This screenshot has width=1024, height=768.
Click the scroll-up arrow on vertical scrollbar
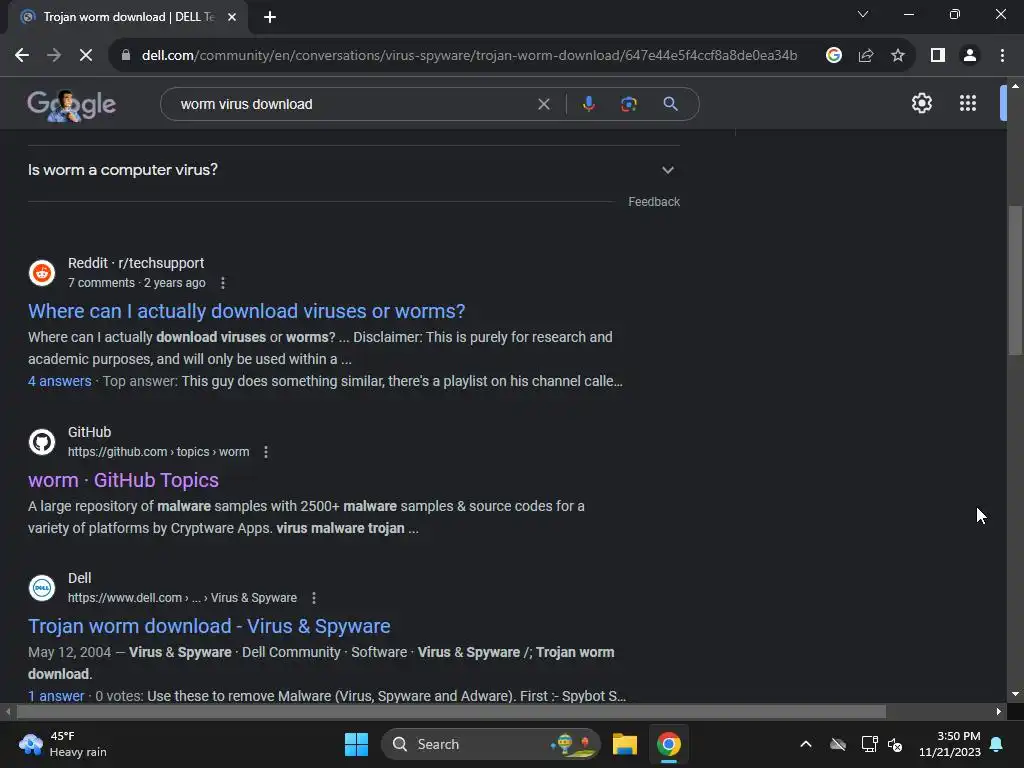click(x=1015, y=86)
